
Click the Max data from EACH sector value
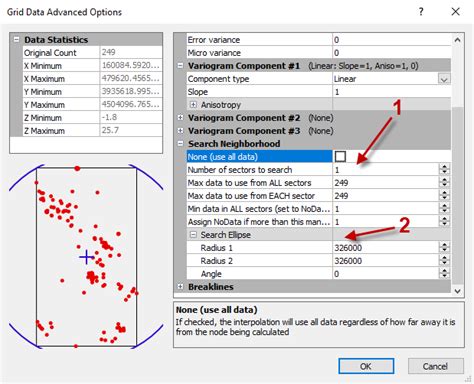pyautogui.click(x=386, y=196)
